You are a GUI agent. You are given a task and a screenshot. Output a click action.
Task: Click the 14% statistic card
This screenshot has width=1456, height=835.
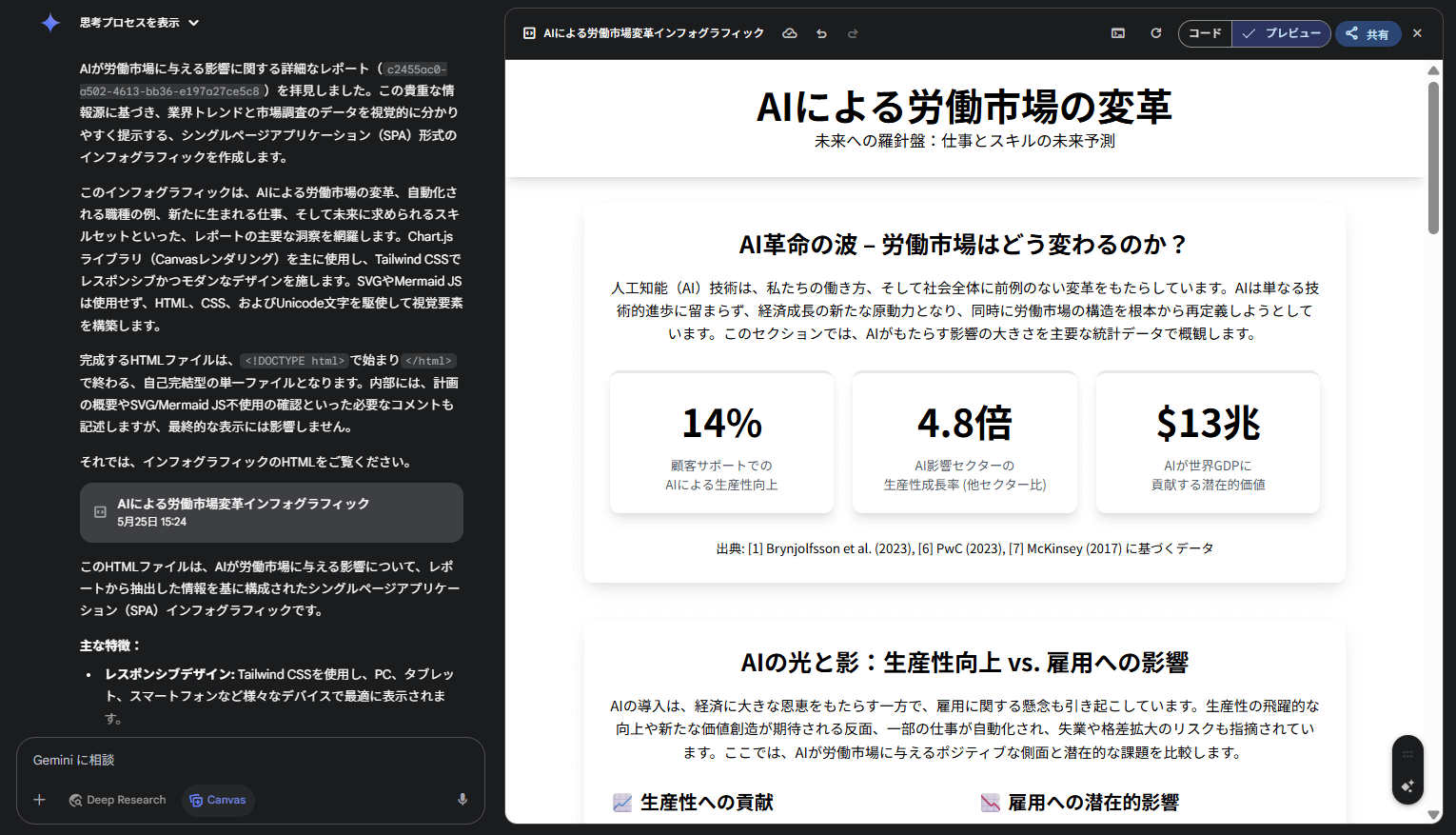point(721,443)
